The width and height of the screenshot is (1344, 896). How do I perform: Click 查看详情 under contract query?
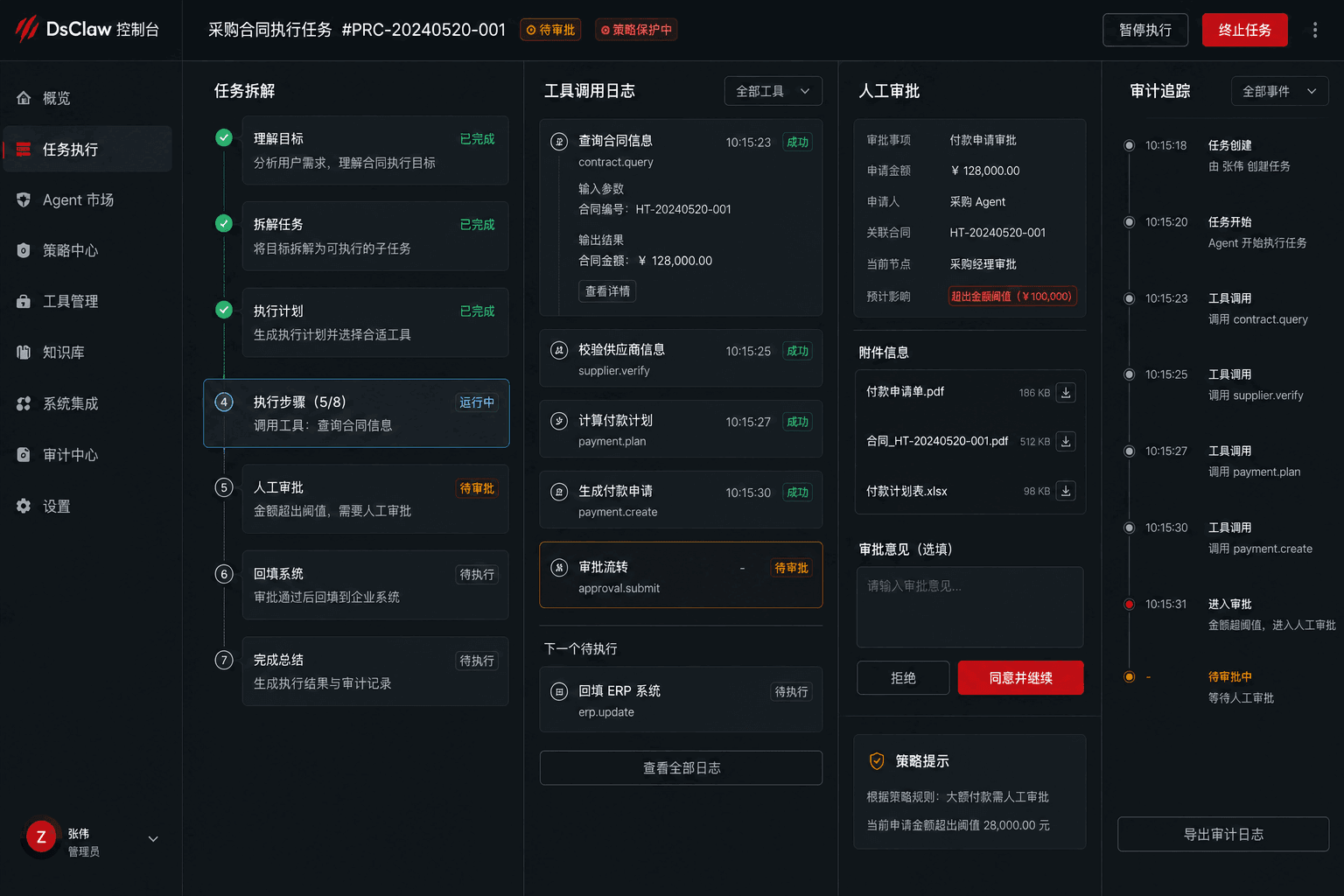pos(607,291)
